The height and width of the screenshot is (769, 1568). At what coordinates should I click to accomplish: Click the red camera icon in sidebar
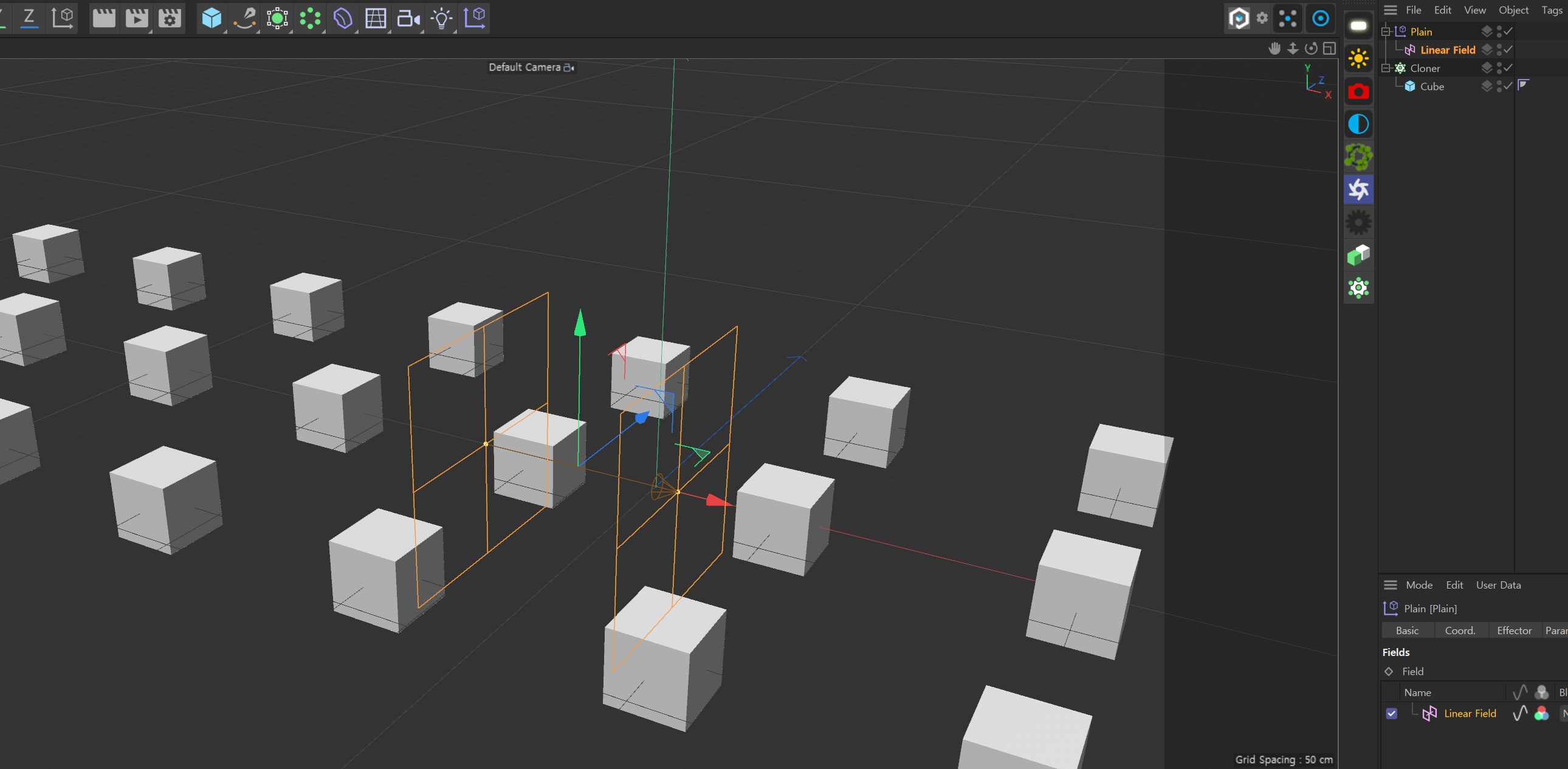pos(1358,91)
